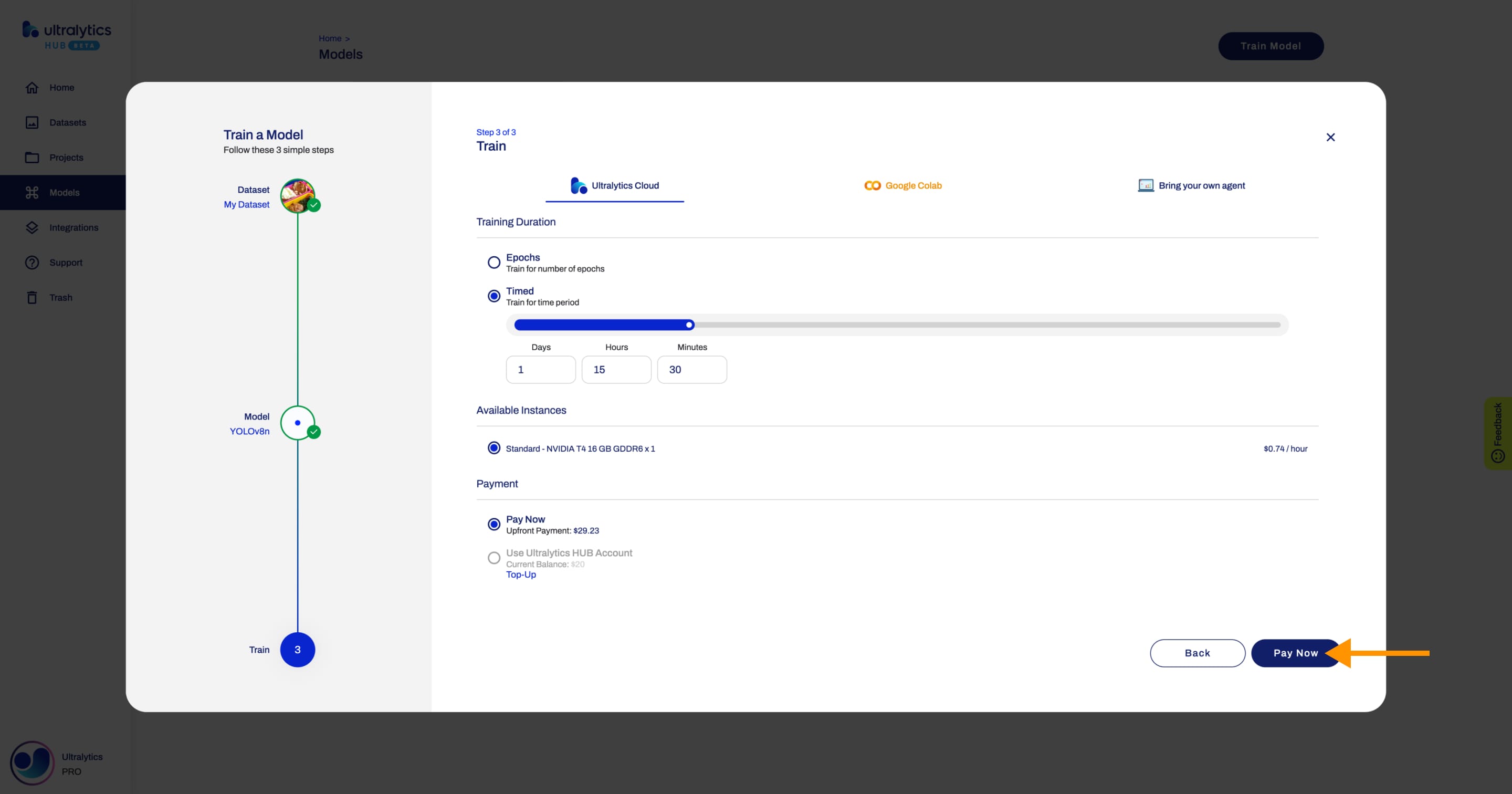This screenshot has height=794, width=1512.
Task: Select Use Ultralytics HUB Account payment
Action: click(493, 557)
